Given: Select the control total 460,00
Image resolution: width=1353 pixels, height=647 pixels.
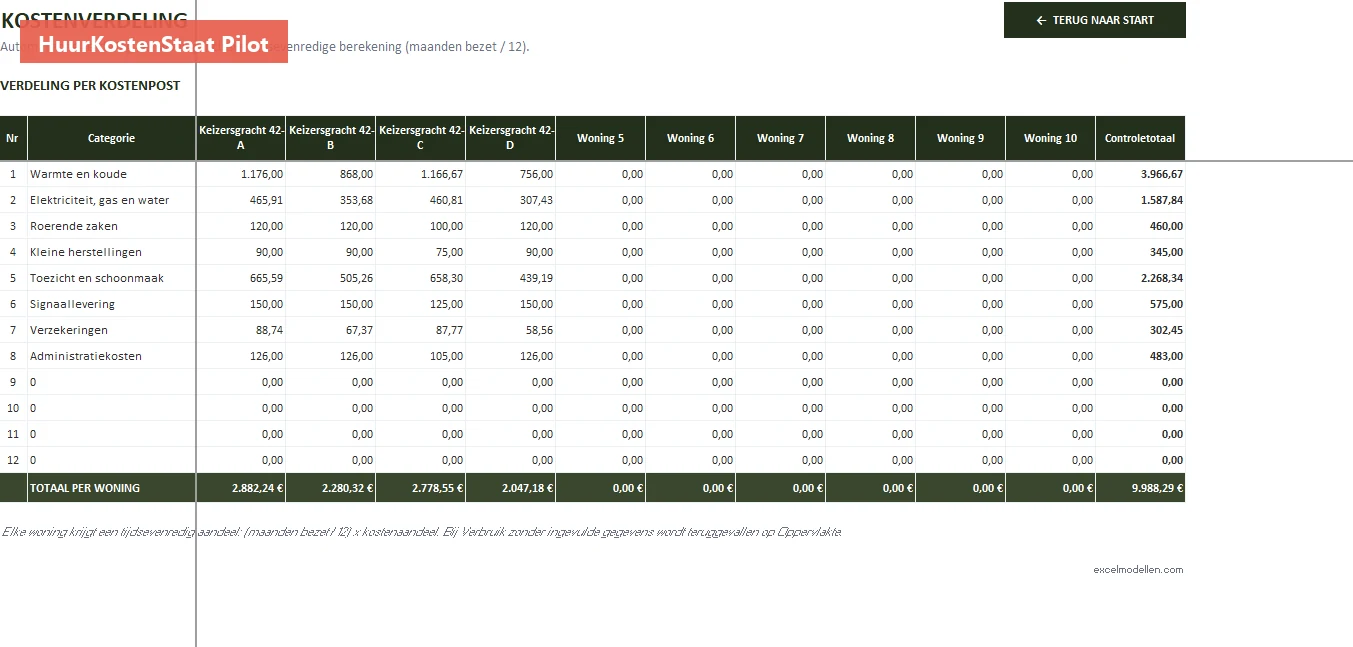Looking at the screenshot, I should coord(1141,226).
